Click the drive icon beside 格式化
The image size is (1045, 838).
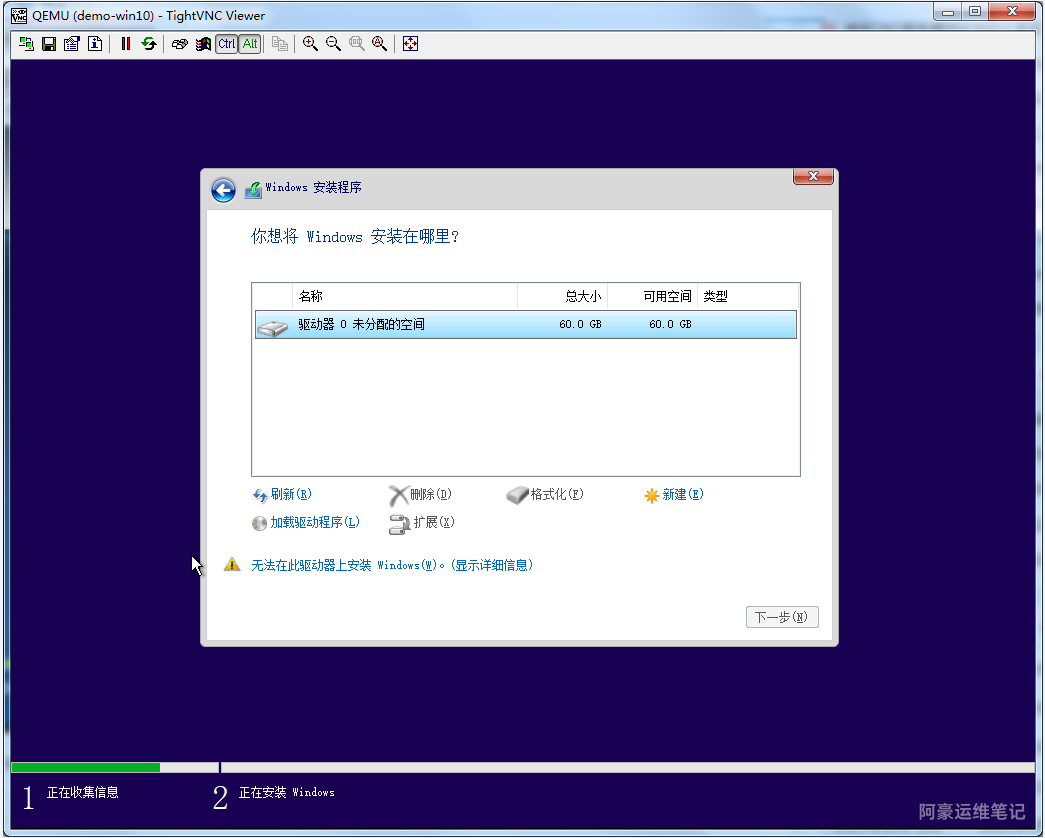click(517, 495)
